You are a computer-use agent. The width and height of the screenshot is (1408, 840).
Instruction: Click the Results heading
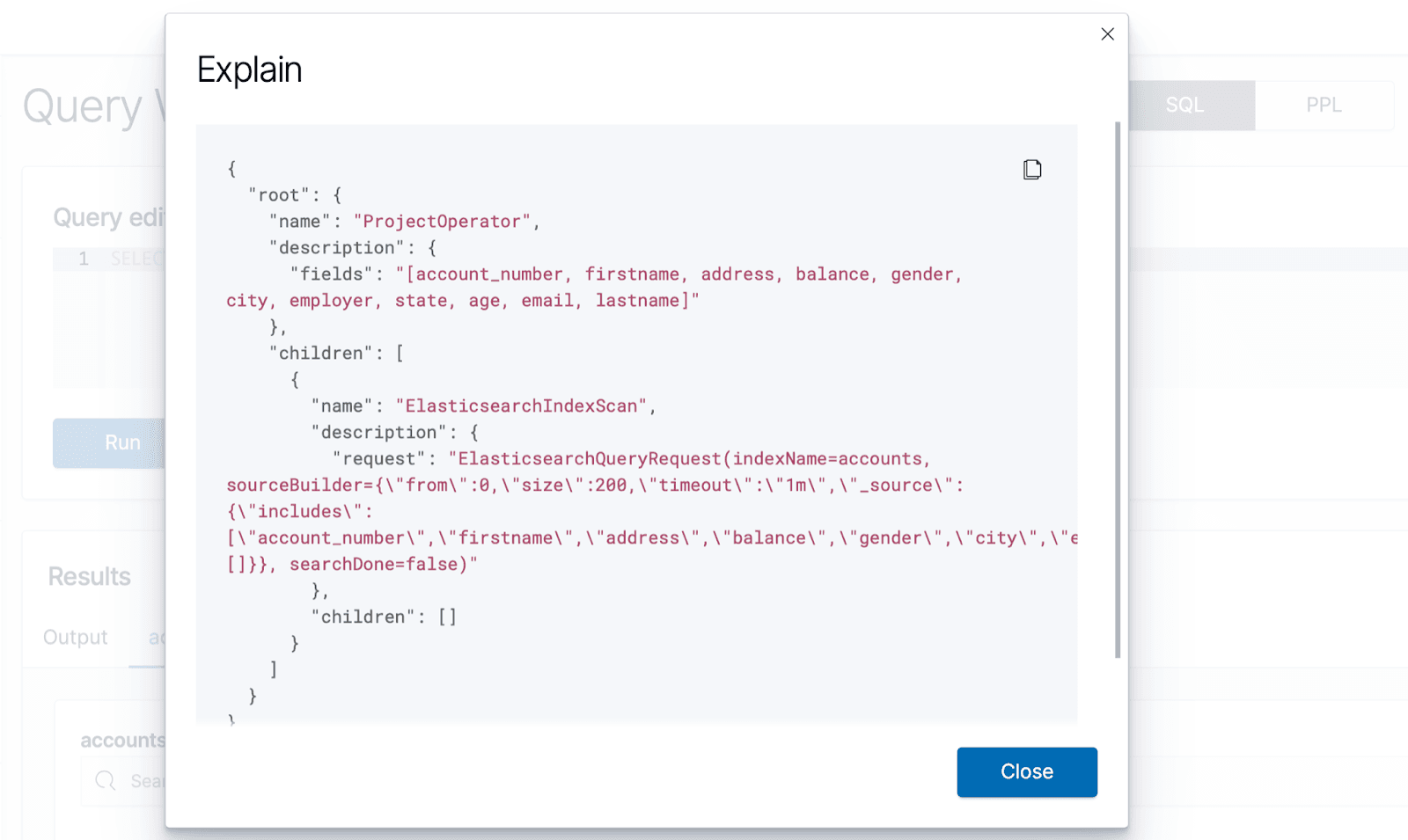pos(89,576)
